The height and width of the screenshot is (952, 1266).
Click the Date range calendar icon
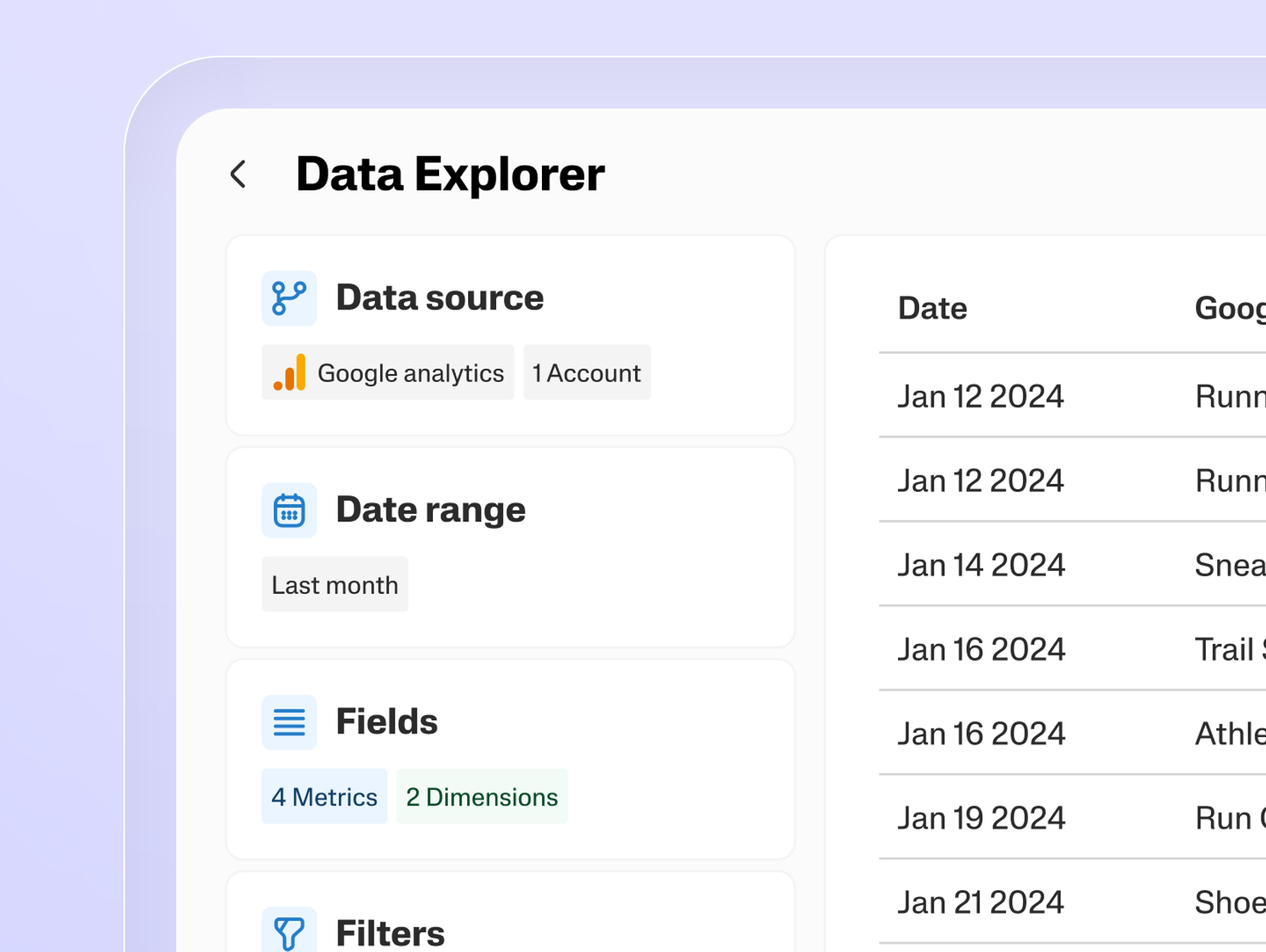pos(289,510)
